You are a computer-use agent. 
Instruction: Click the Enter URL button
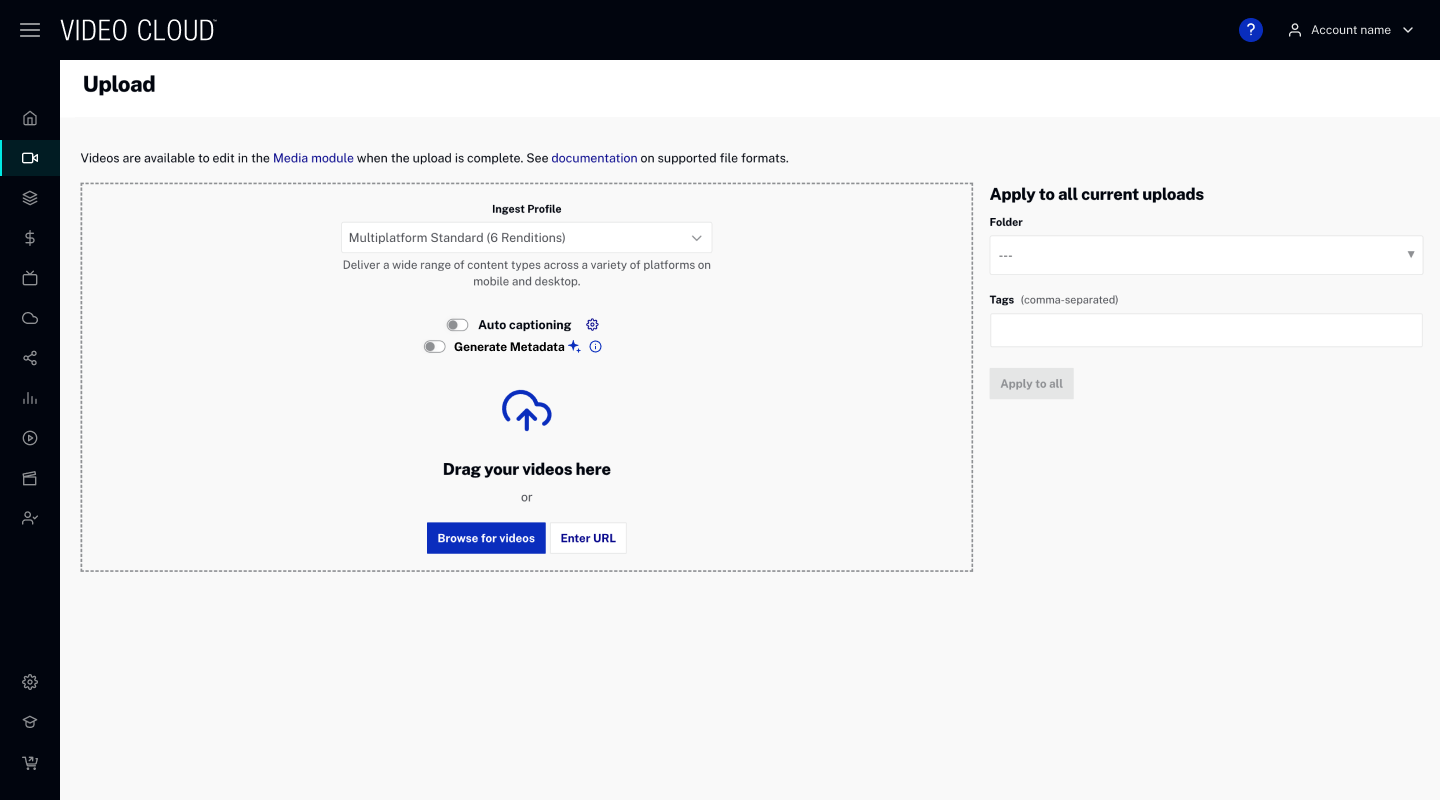[588, 538]
